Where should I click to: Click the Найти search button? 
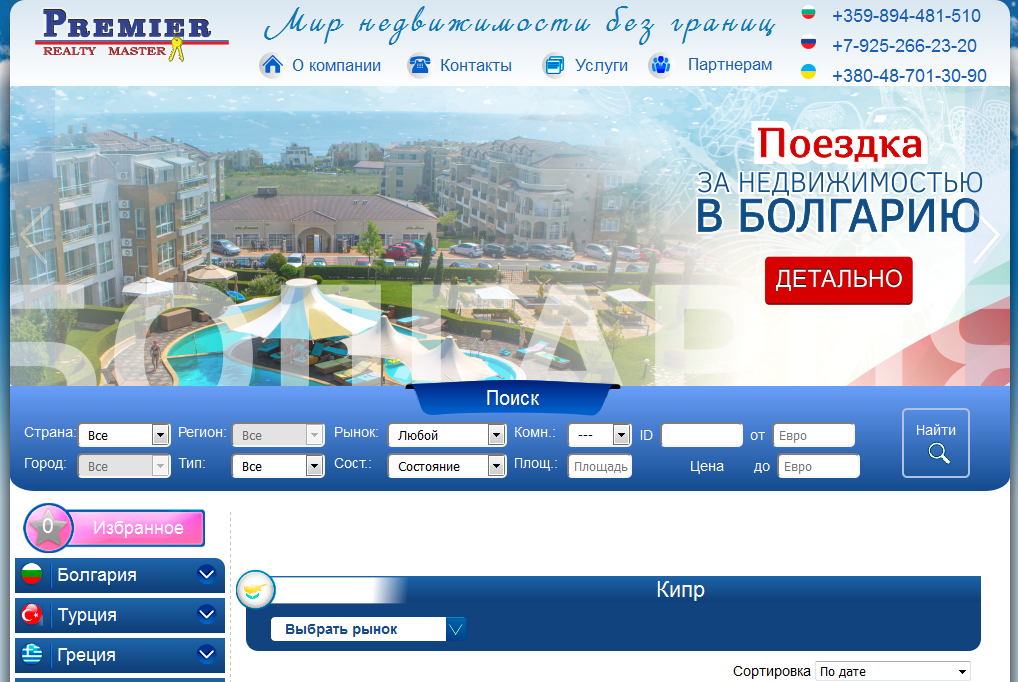(x=936, y=443)
